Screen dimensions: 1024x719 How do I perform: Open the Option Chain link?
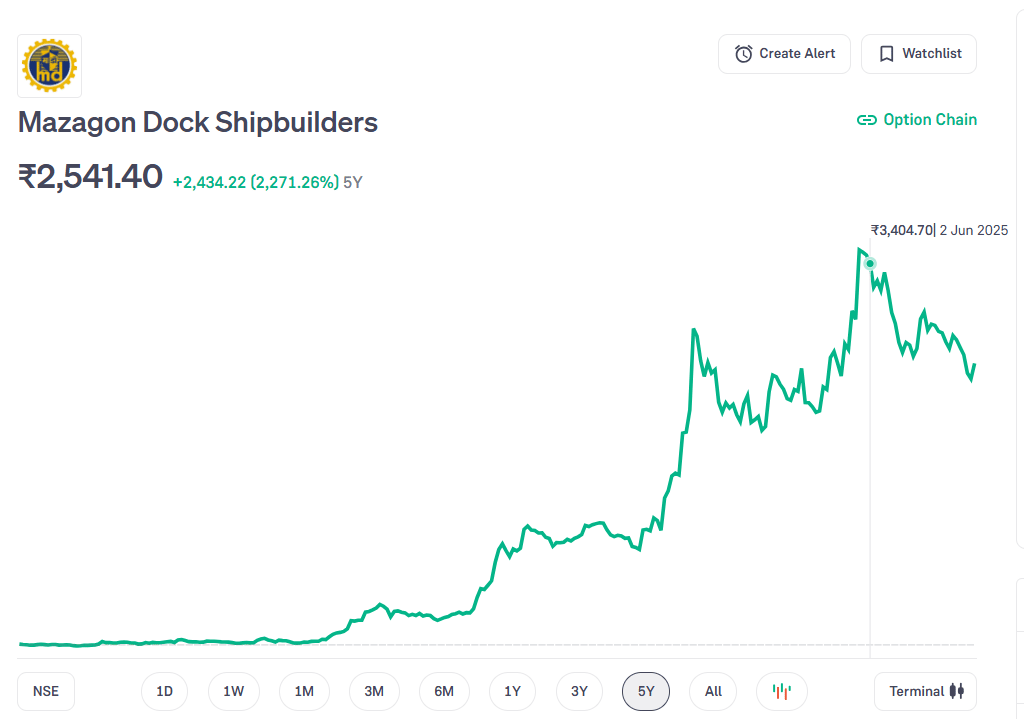point(917,120)
